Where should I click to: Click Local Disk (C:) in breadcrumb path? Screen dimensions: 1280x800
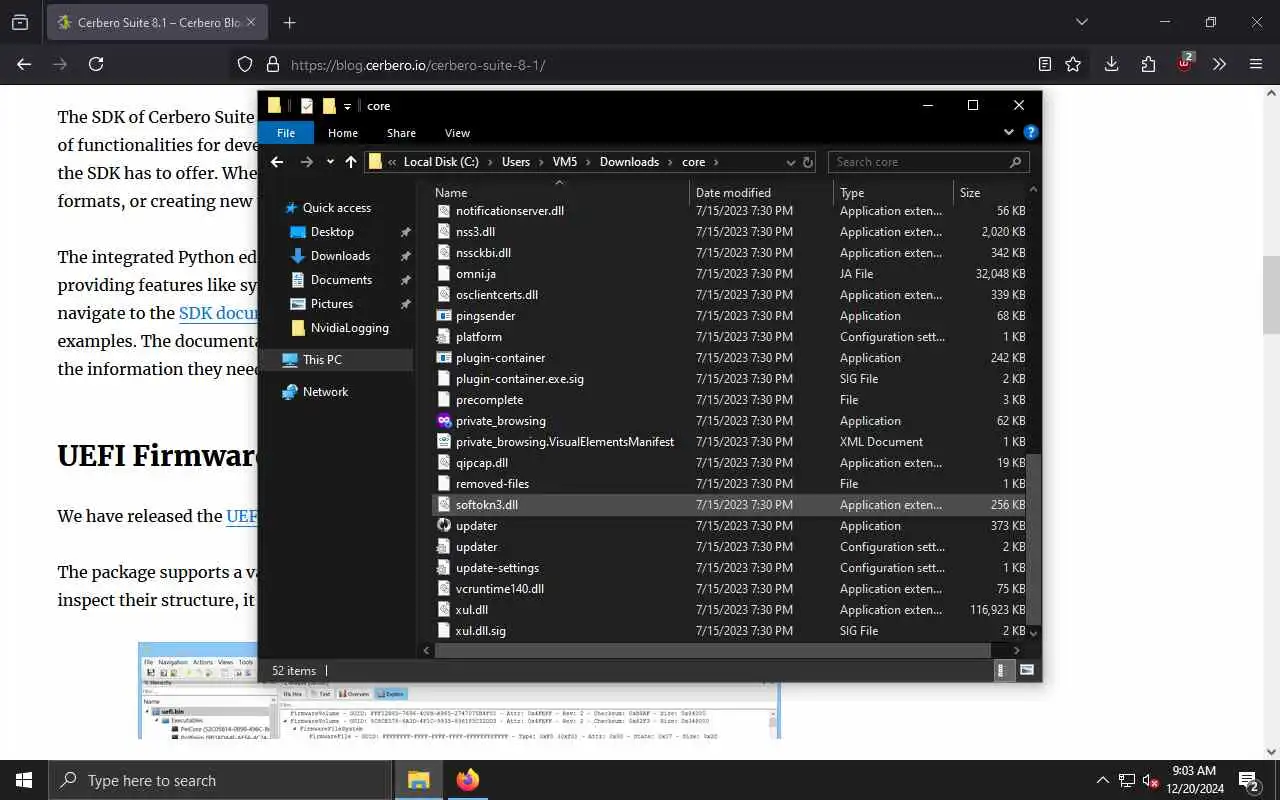click(x=441, y=162)
